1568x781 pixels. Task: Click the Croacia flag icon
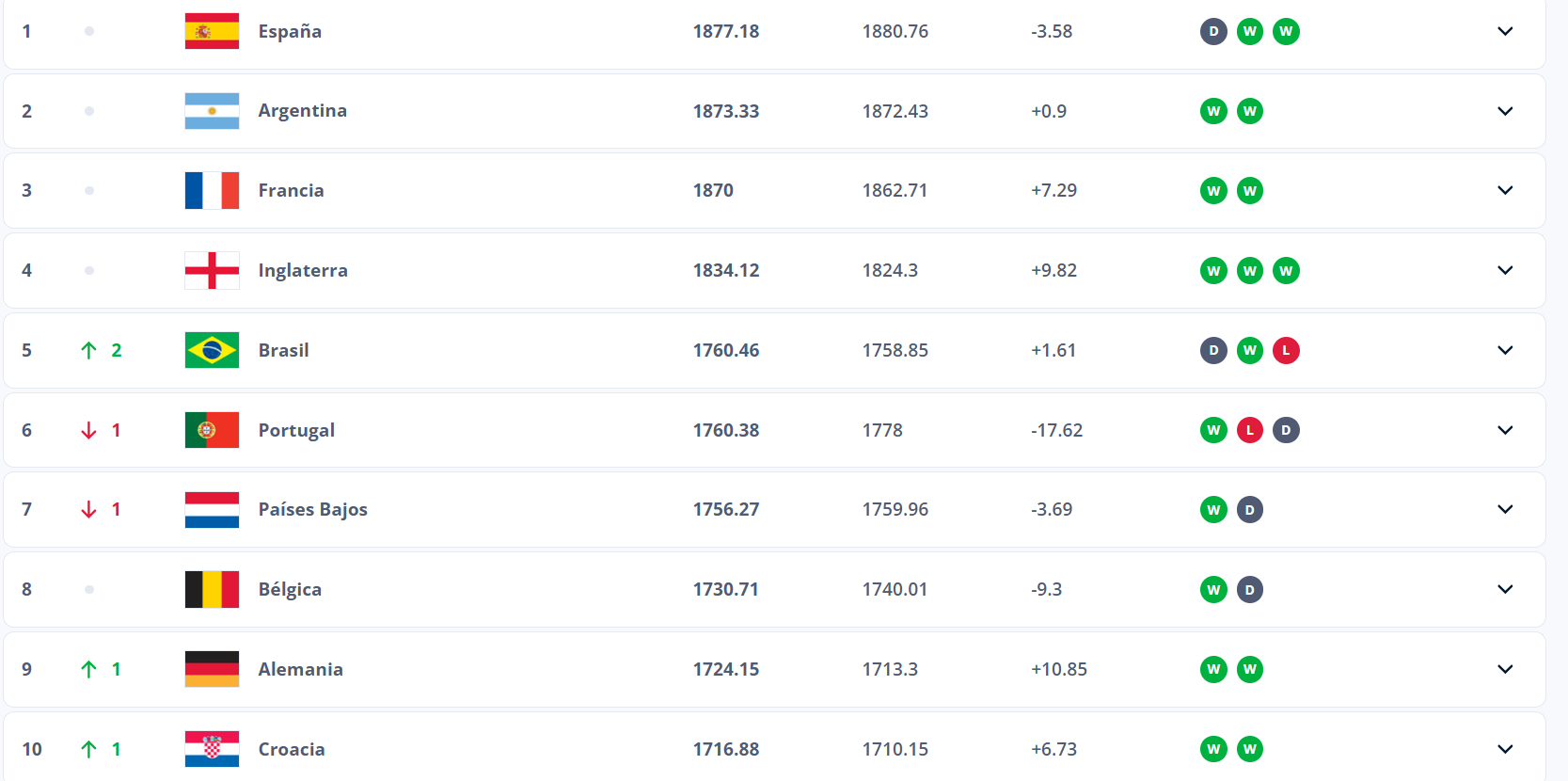(x=212, y=749)
